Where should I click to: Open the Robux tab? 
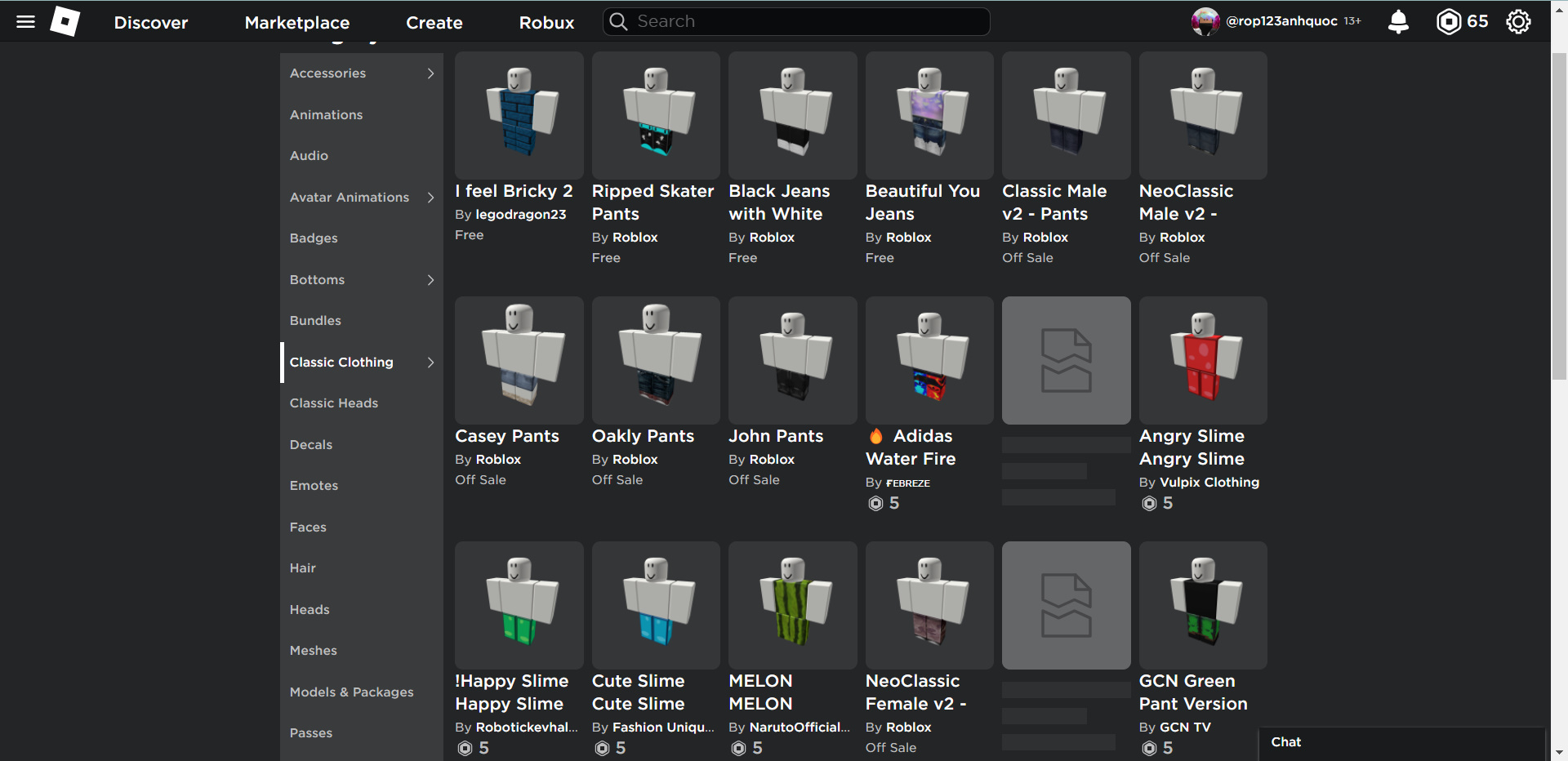[x=546, y=23]
